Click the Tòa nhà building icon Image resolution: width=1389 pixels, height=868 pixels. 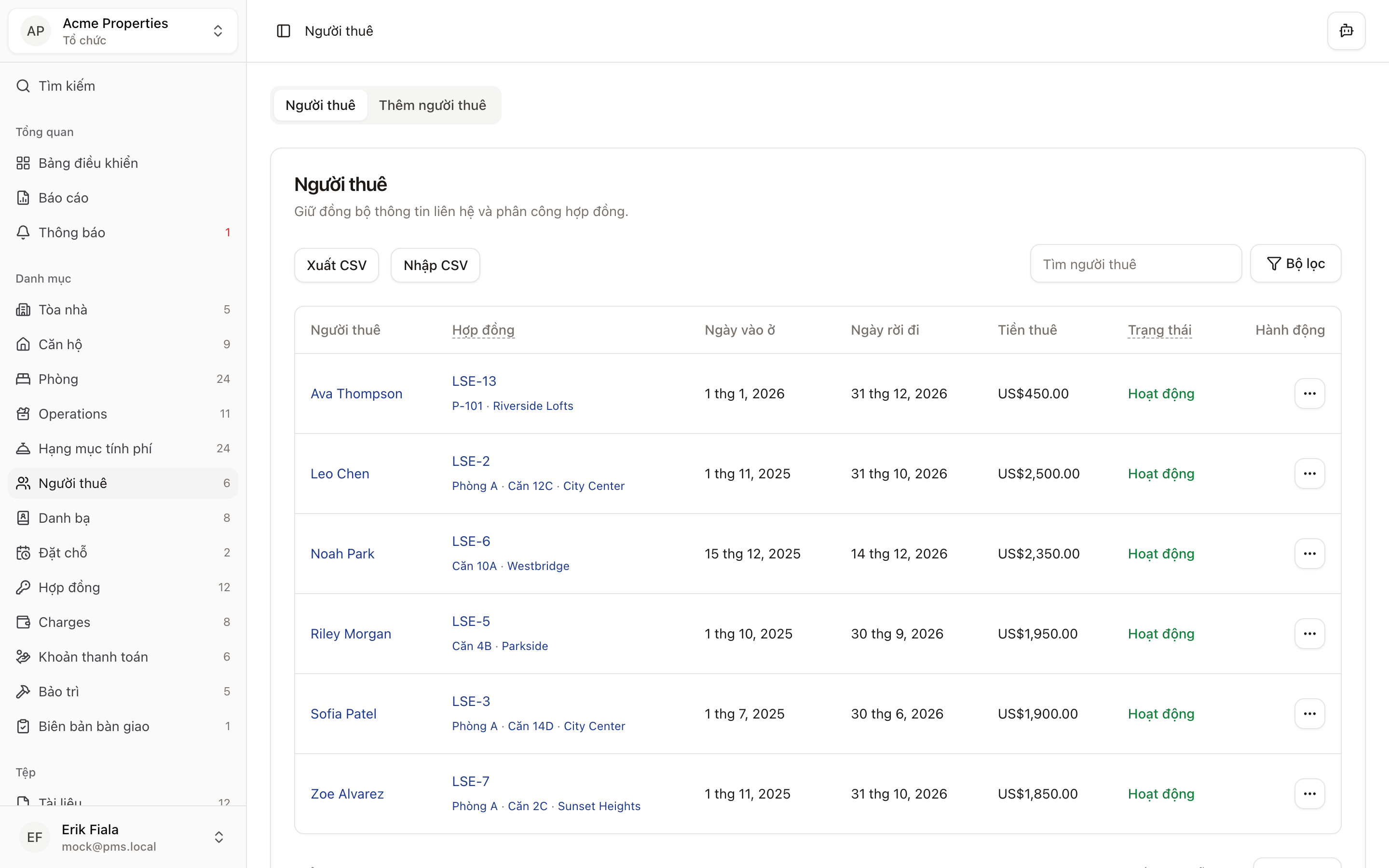(x=23, y=310)
